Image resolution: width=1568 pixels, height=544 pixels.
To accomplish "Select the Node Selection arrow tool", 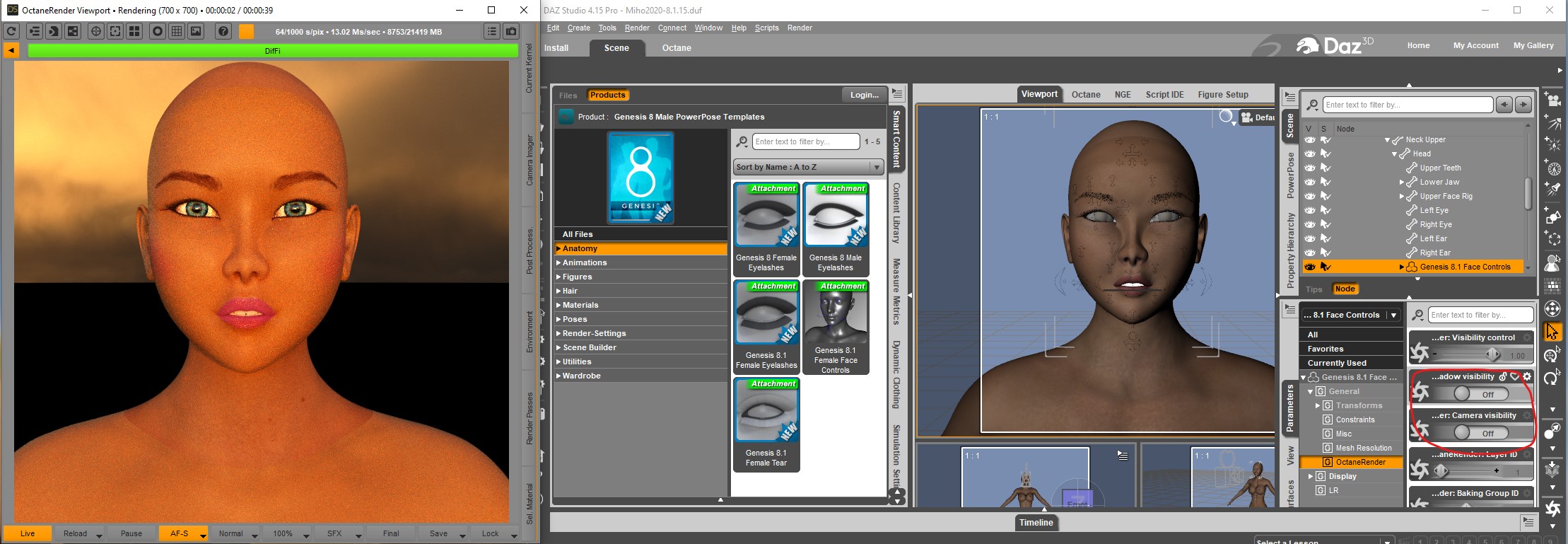I will pyautogui.click(x=1552, y=332).
